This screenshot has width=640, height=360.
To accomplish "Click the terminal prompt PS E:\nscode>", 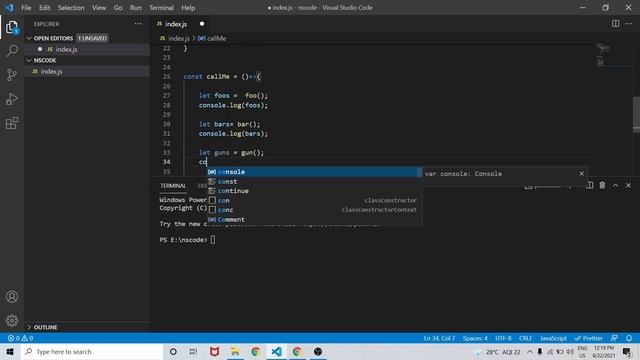I will click(x=183, y=240).
